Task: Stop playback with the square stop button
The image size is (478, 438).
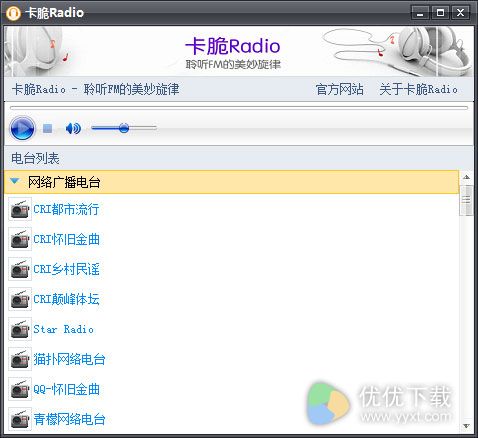Action: click(x=47, y=128)
